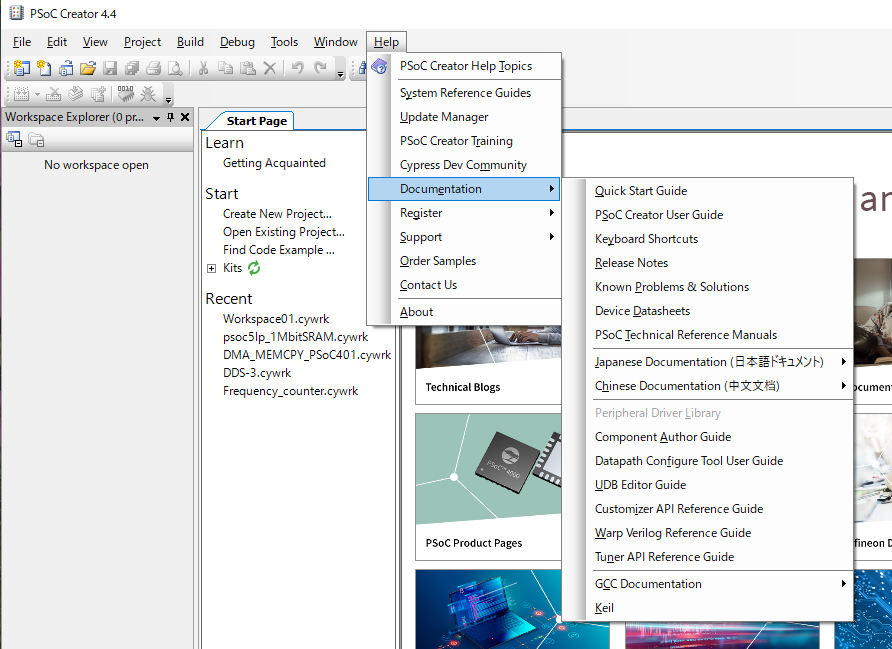Open recent Frequency_counter.cywrk workspace
The width and height of the screenshot is (892, 649).
(x=290, y=391)
